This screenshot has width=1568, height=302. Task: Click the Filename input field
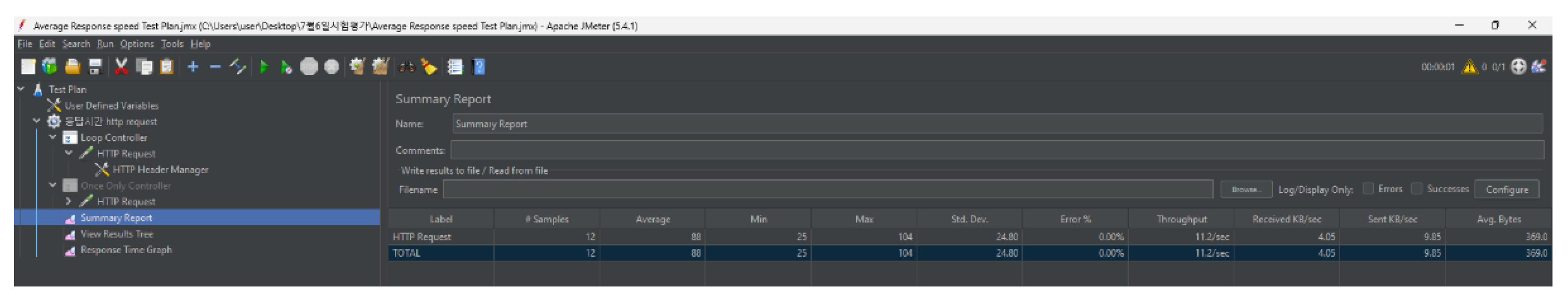click(828, 190)
